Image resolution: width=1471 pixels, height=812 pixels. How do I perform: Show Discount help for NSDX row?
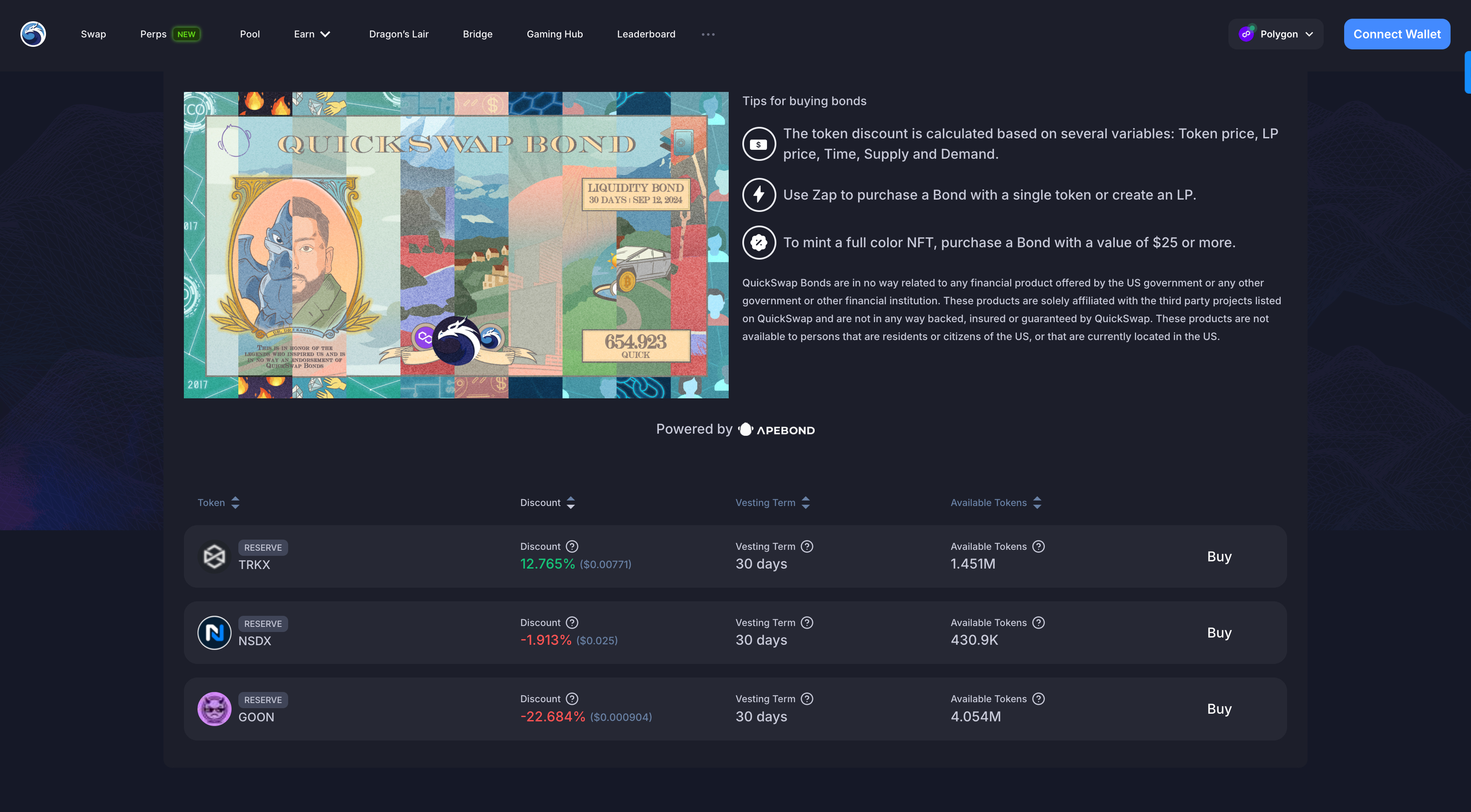click(572, 623)
